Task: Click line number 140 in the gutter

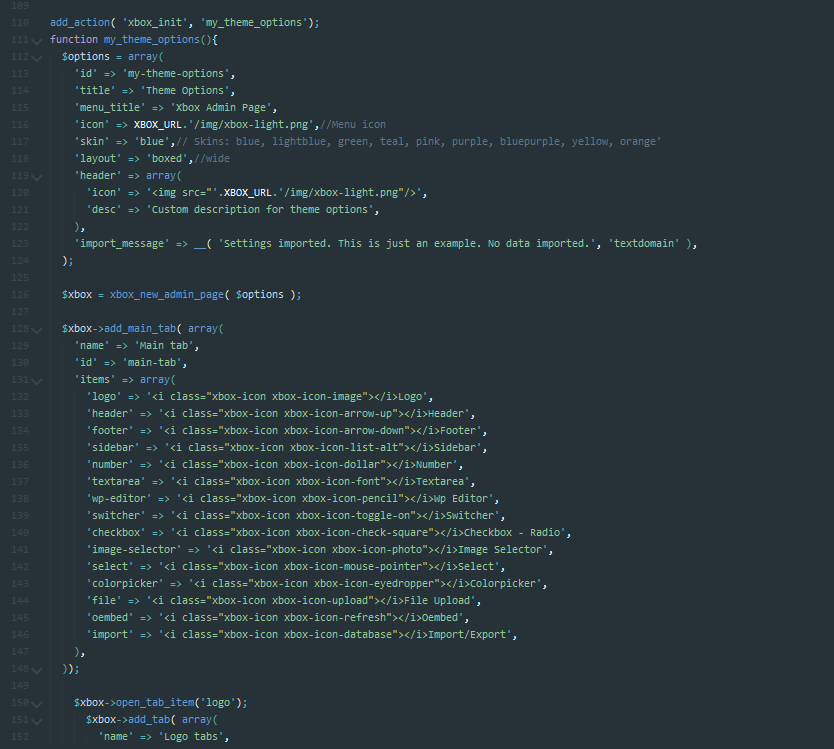Action: point(20,533)
